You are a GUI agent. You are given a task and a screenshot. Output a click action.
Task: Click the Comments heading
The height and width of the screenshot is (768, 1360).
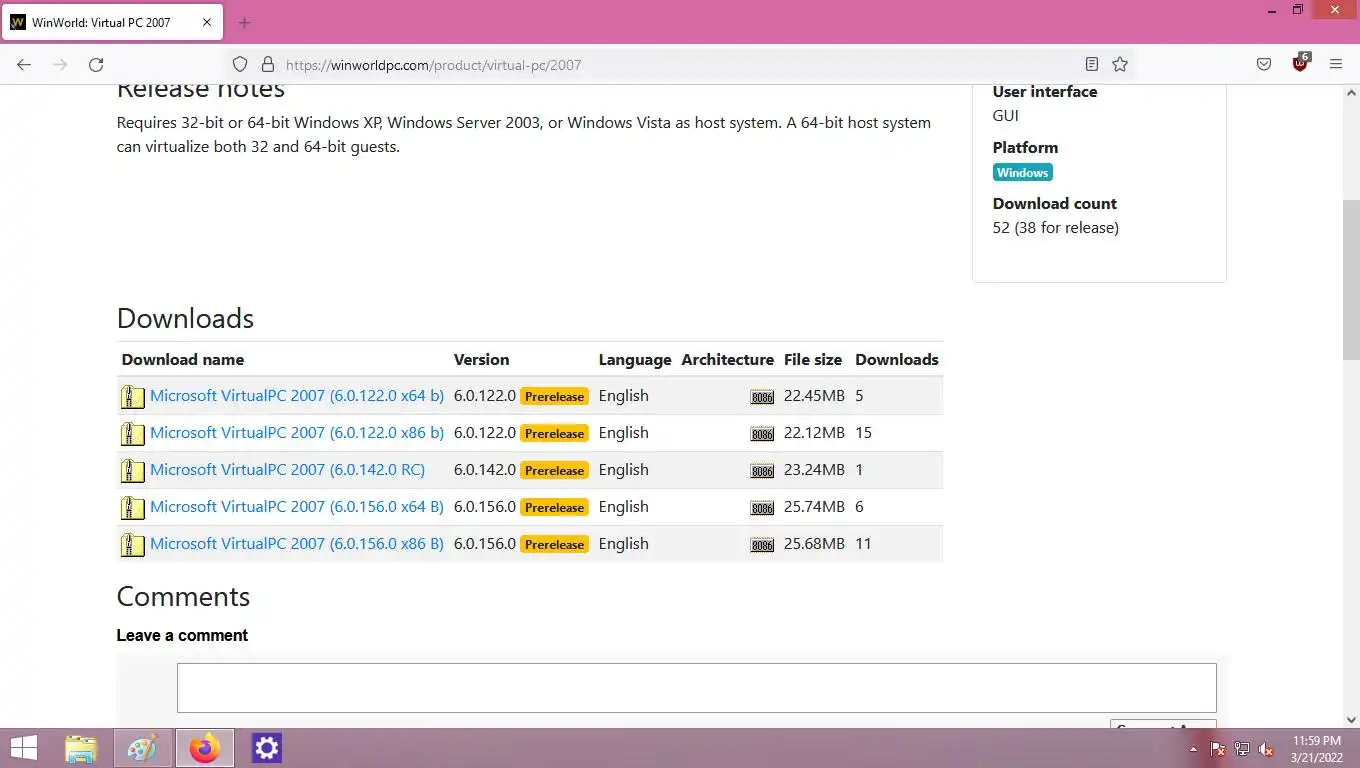pyautogui.click(x=183, y=596)
